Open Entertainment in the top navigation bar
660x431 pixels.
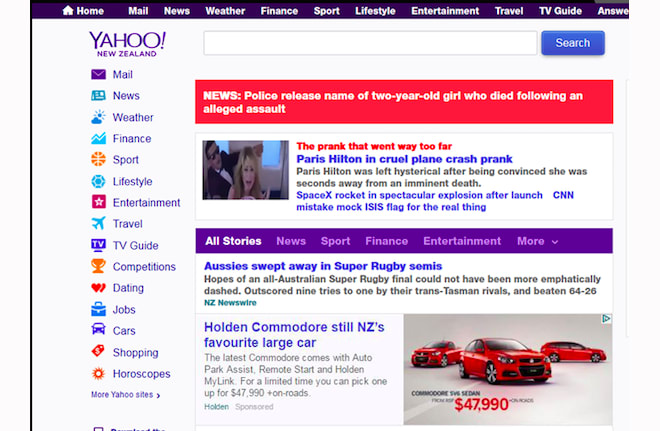pos(445,11)
